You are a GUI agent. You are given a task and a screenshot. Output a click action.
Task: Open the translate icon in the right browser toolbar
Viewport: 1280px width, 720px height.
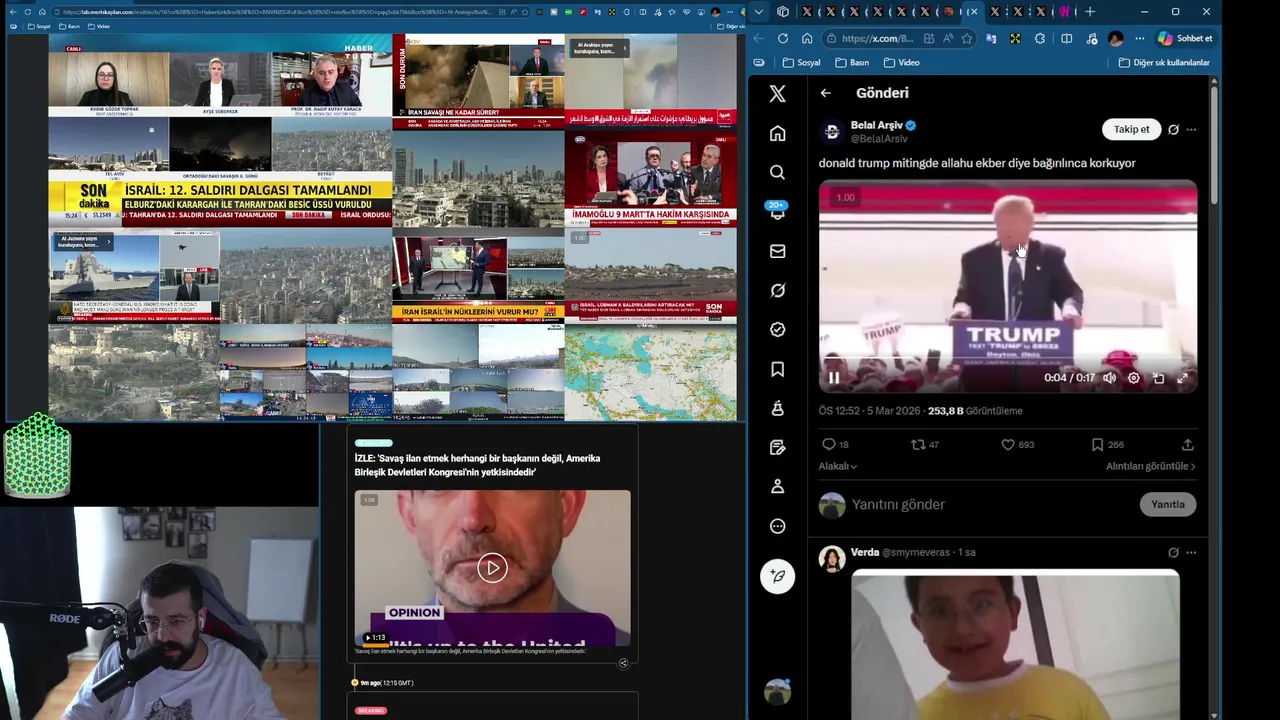pyautogui.click(x=991, y=38)
